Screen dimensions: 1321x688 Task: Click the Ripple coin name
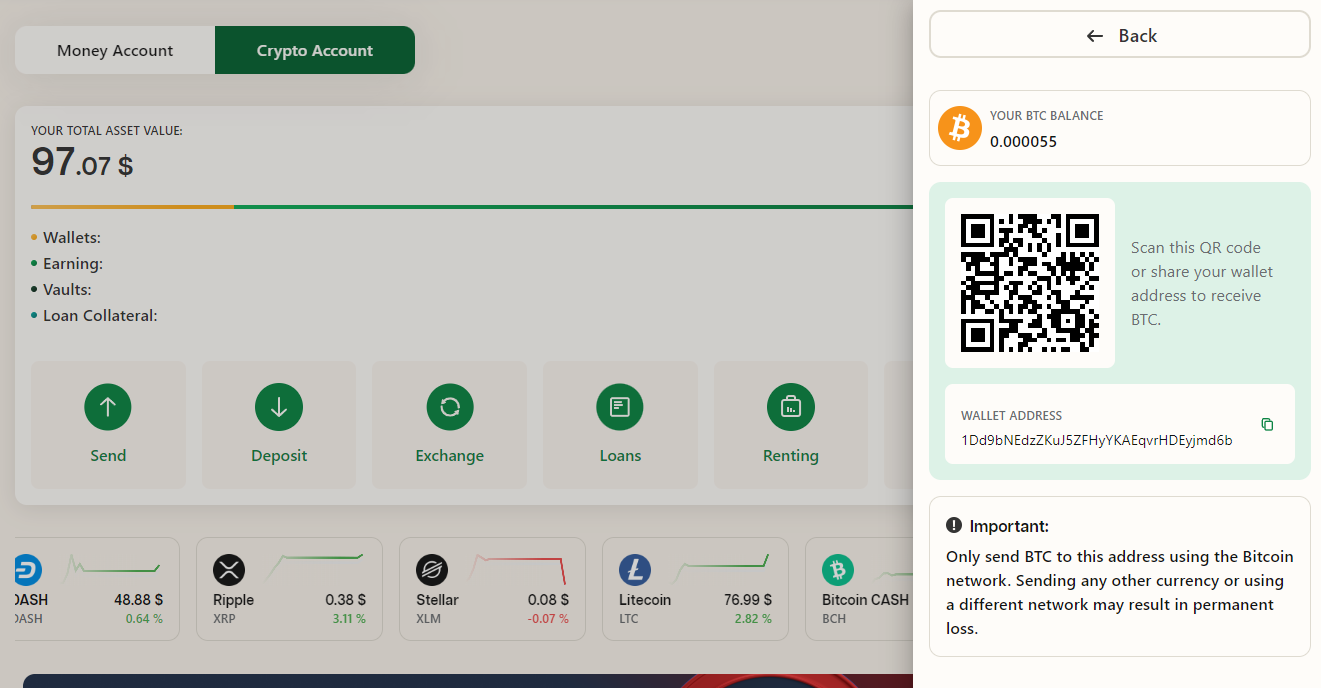(233, 600)
